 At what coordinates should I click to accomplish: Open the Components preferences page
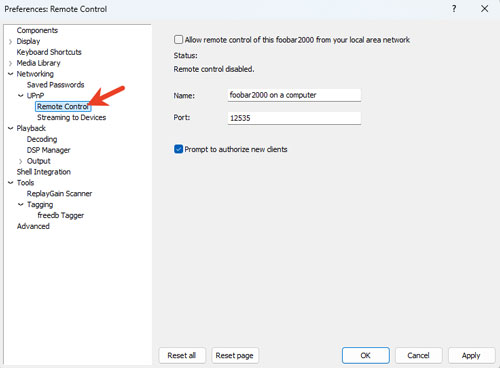tap(37, 30)
